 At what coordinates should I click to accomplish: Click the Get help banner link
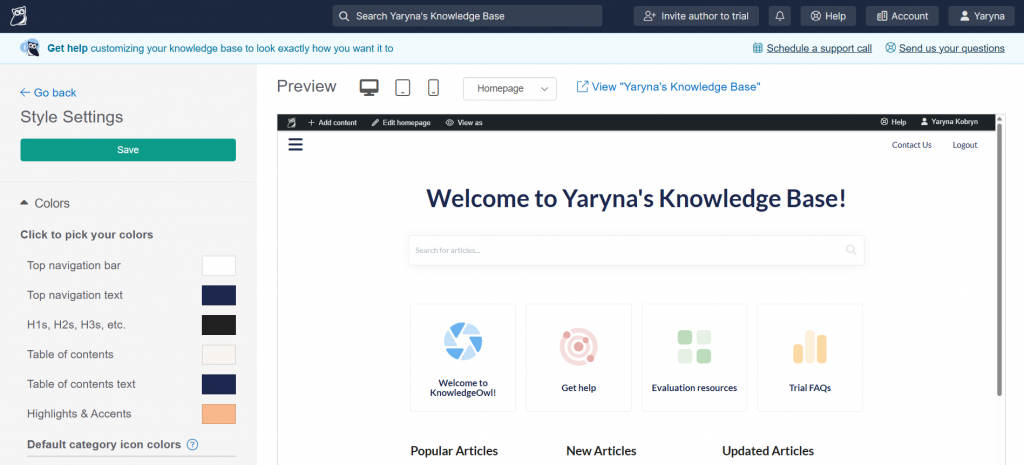[x=67, y=48]
